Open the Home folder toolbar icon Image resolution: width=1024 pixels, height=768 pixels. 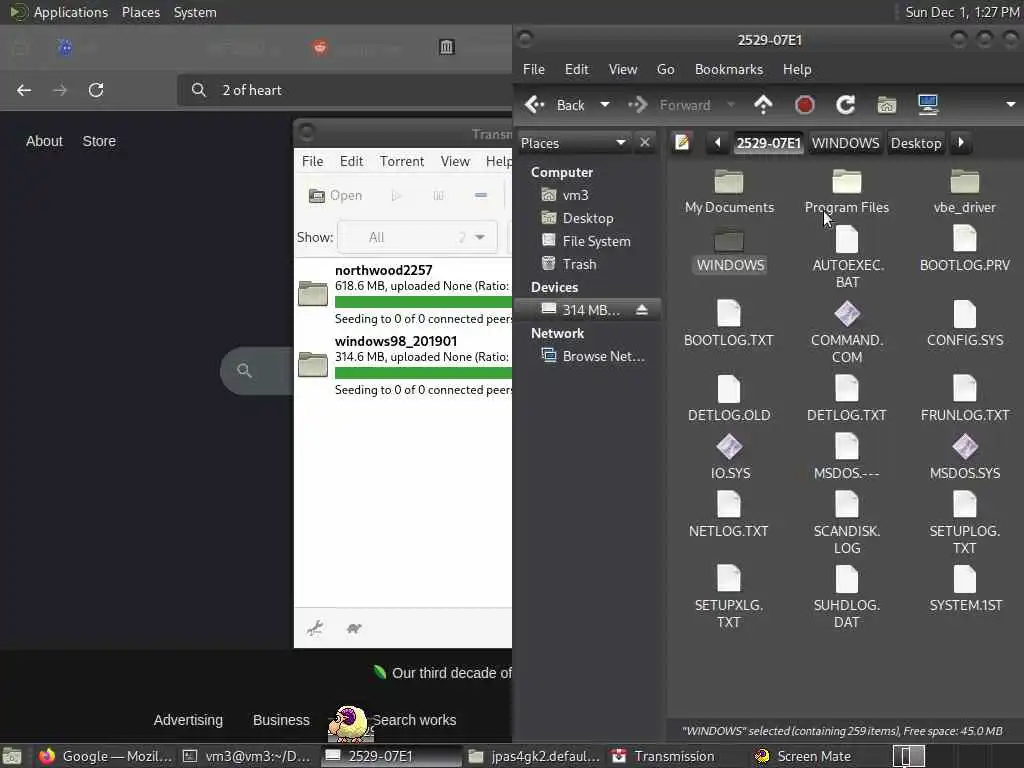[886, 104]
